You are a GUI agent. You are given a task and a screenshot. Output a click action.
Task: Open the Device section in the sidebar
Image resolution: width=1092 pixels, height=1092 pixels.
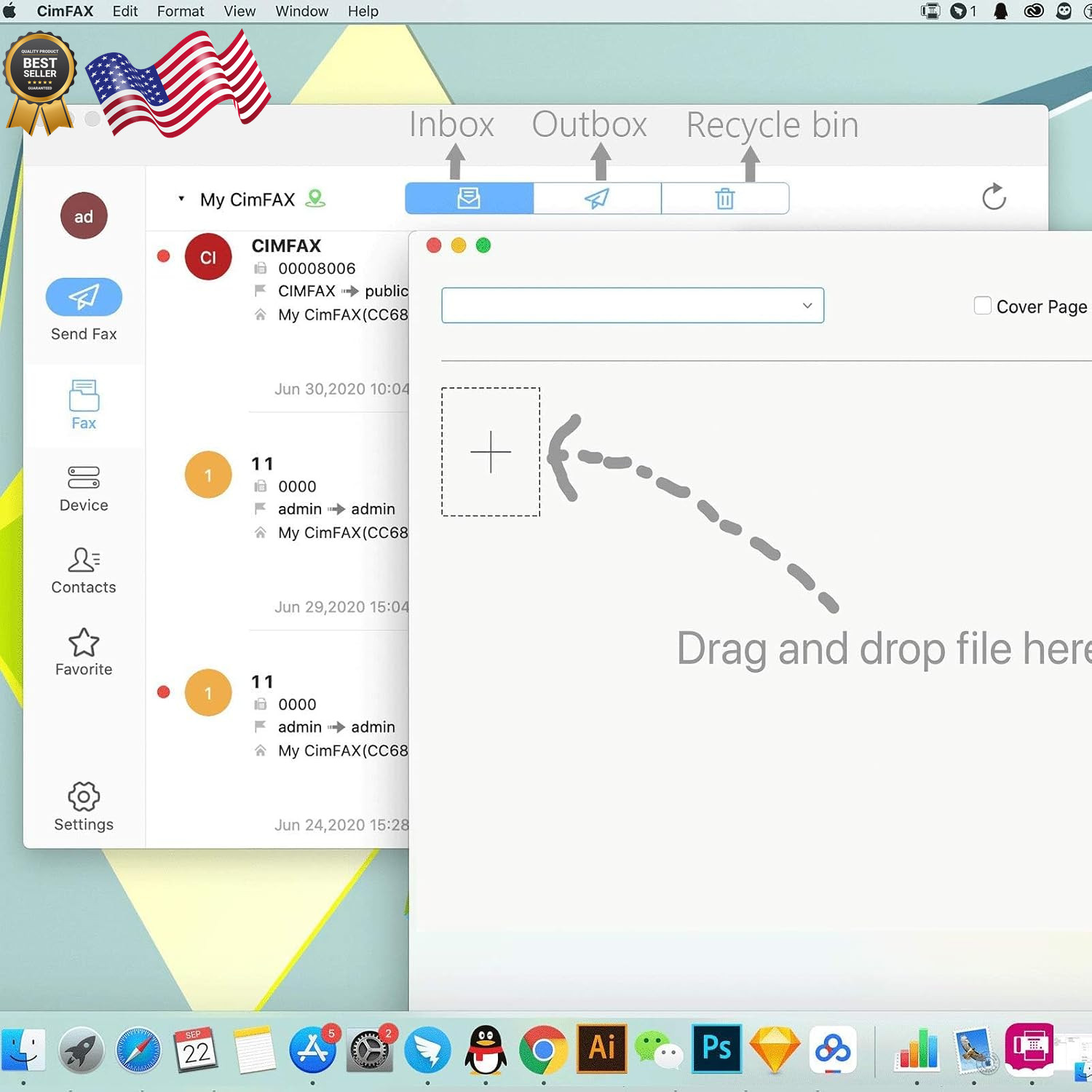pyautogui.click(x=84, y=488)
